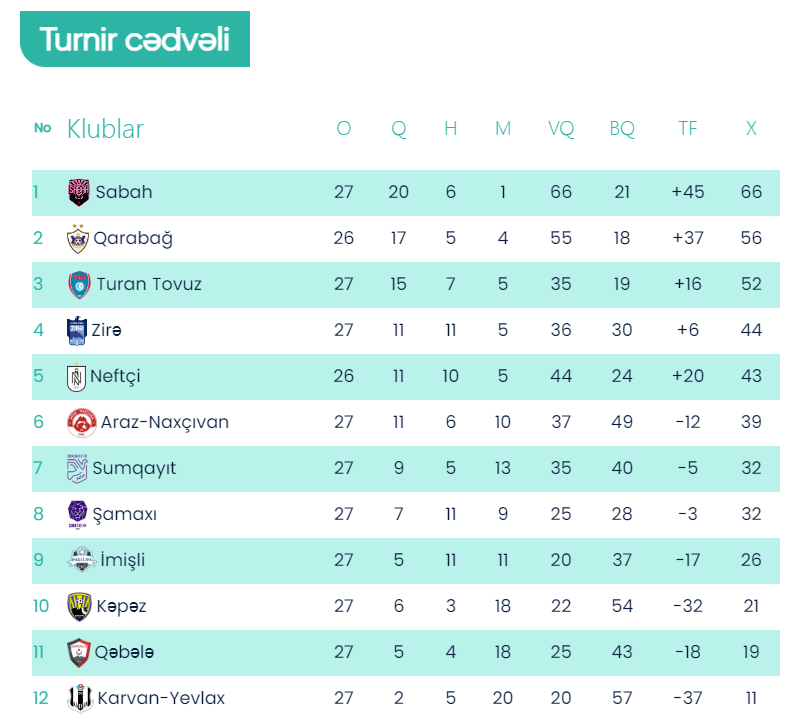Click the Qəbələ club shield logo
792x726 pixels.
coord(79,652)
